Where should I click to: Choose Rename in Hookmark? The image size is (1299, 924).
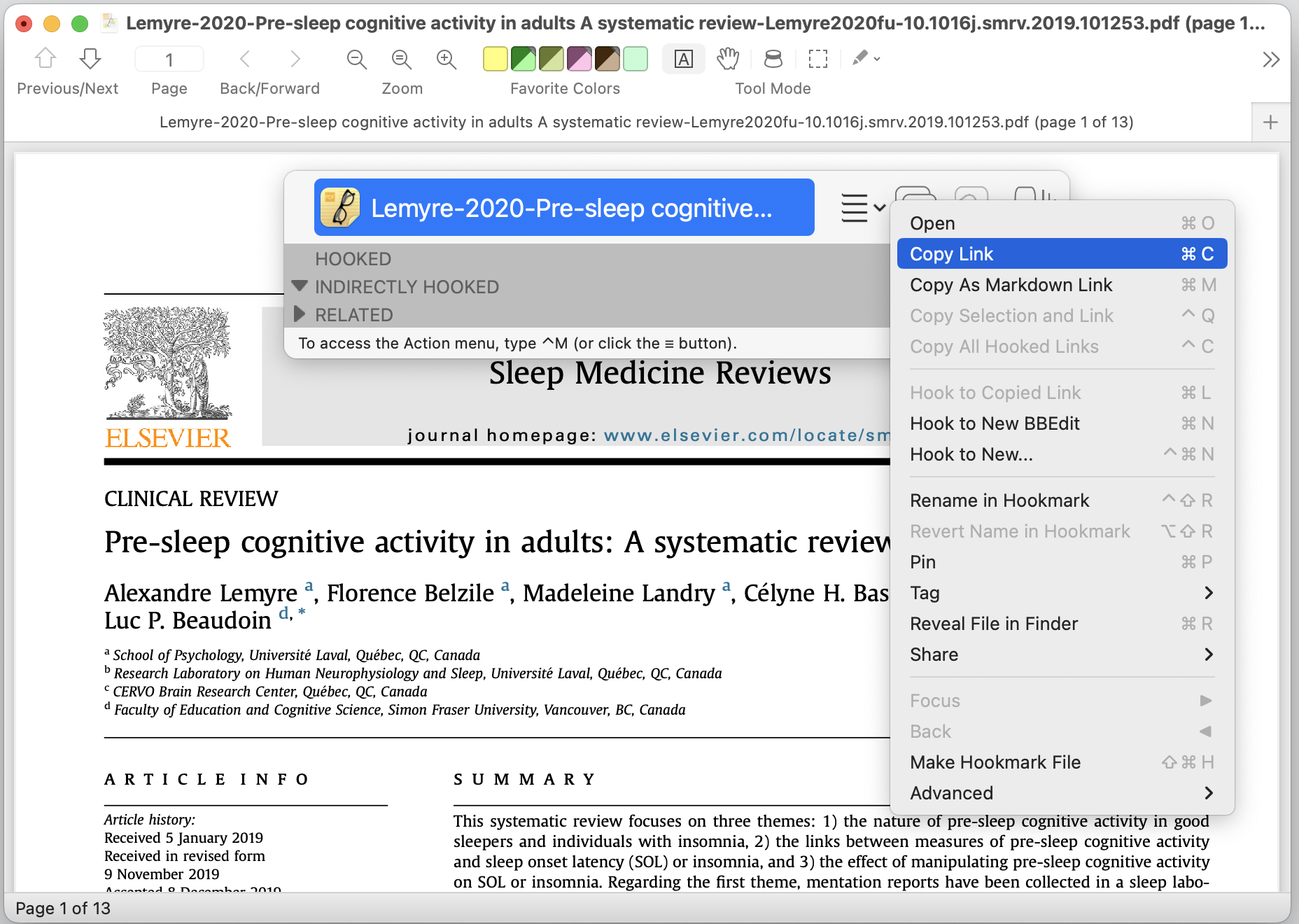(x=1062, y=500)
